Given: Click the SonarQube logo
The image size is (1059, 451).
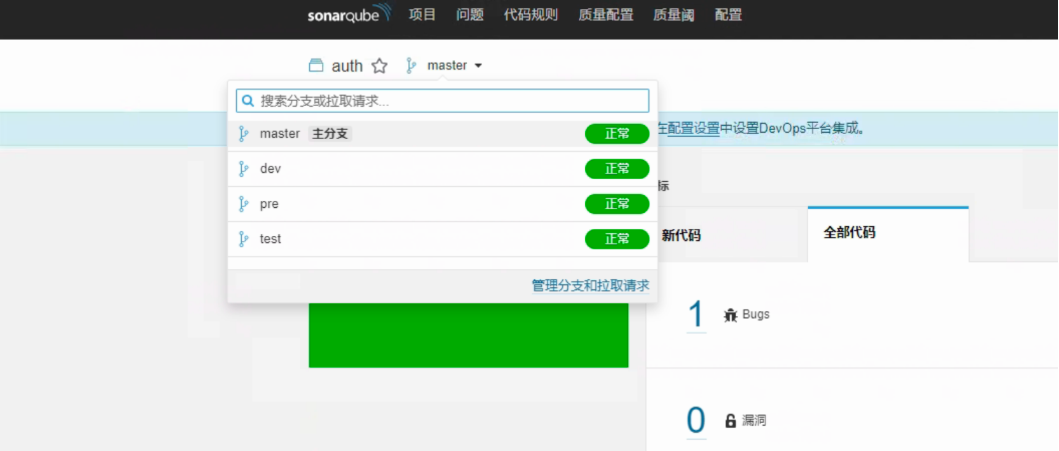Looking at the screenshot, I should [x=349, y=14].
